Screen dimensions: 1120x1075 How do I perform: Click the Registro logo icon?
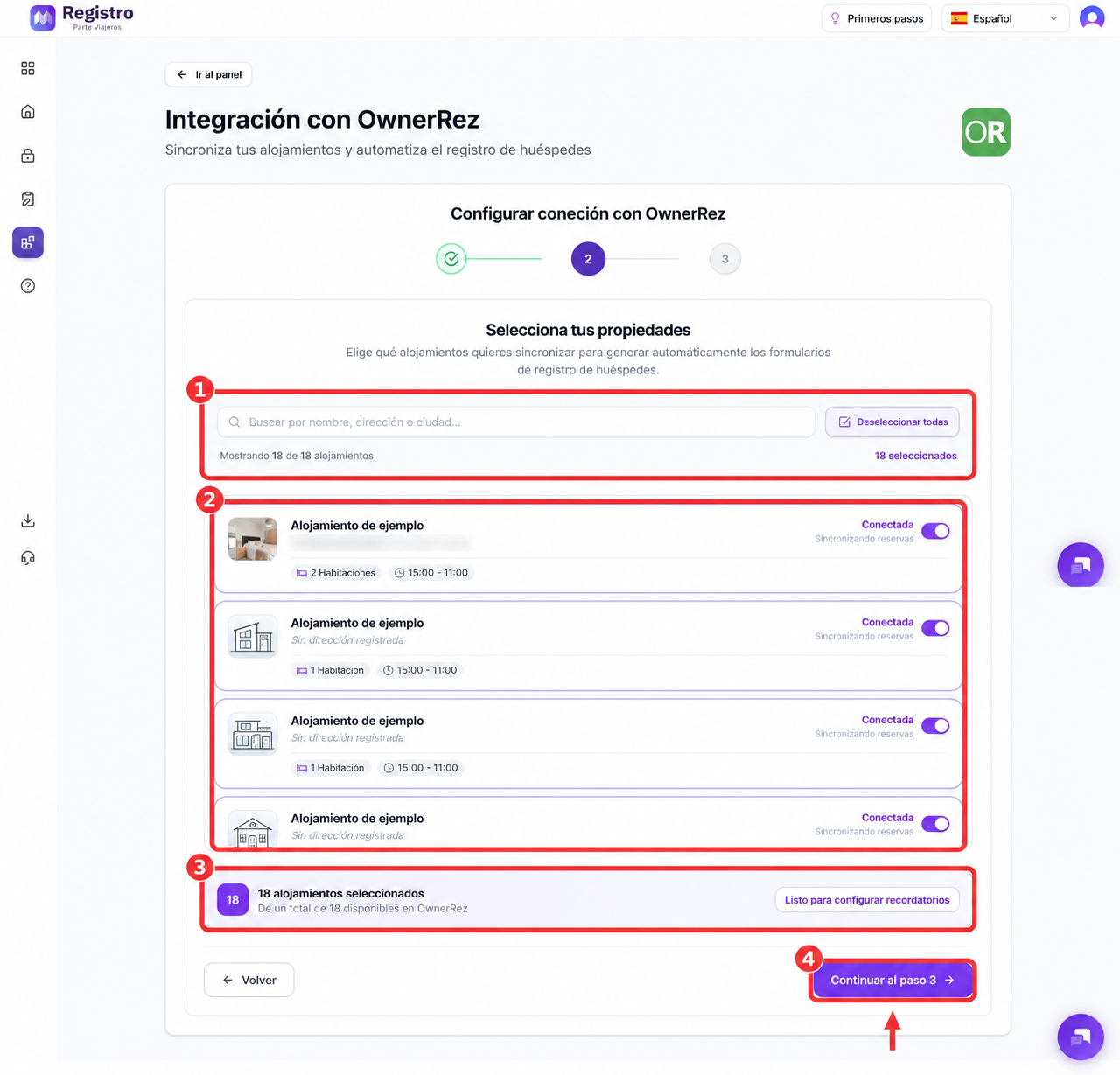tap(42, 17)
